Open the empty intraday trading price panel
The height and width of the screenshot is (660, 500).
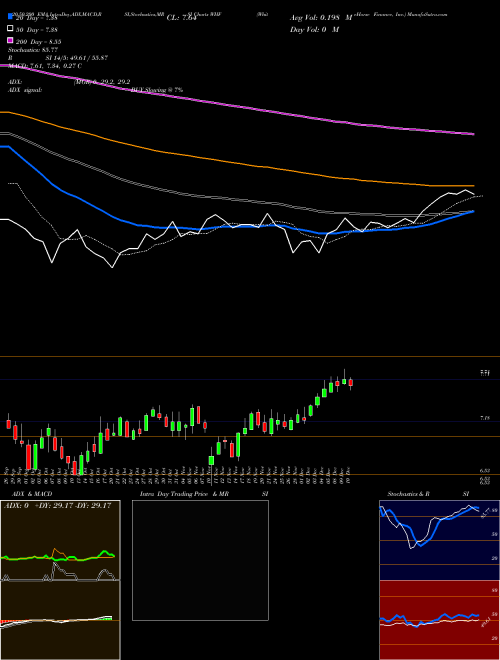coord(200,560)
